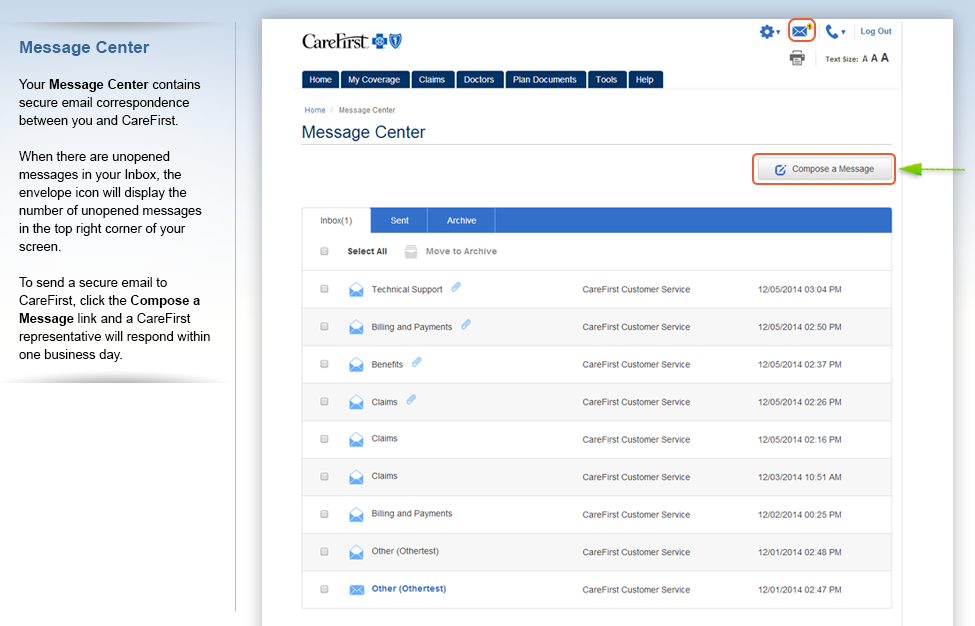
Task: Open the Technical Support message subject
Action: (x=407, y=290)
